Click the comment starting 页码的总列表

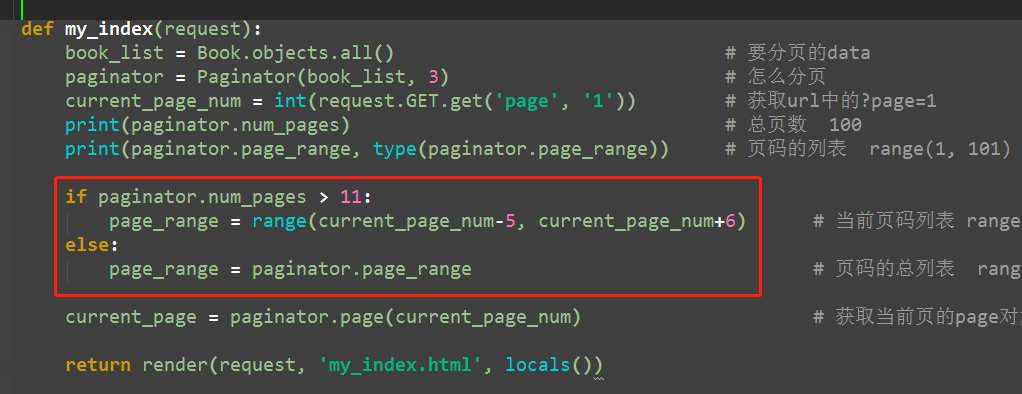[x=917, y=269]
